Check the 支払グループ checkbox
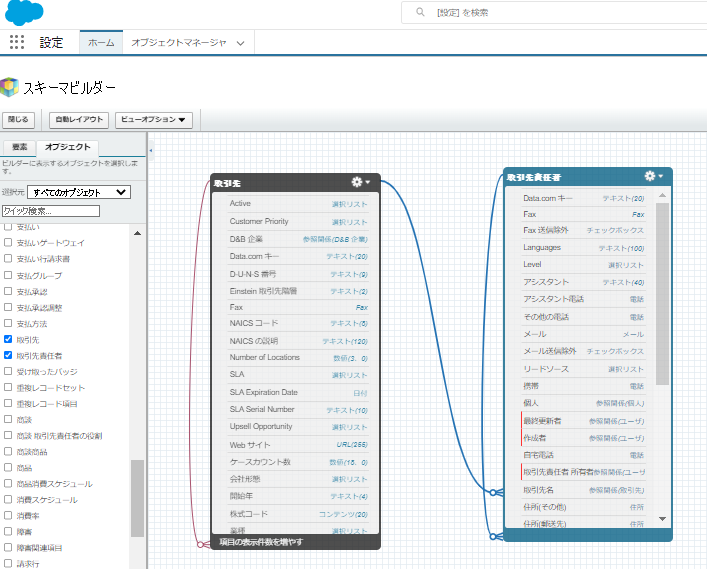The image size is (707, 569). pos(8,275)
